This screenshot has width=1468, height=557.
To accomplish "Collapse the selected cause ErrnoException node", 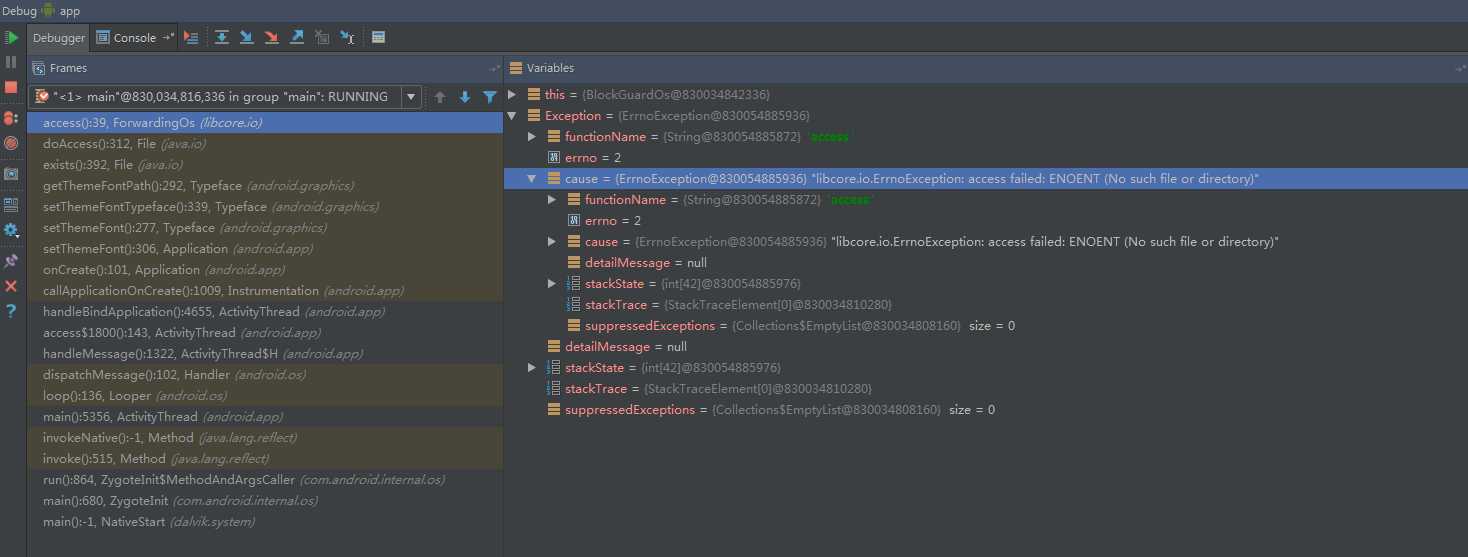I will coord(532,178).
